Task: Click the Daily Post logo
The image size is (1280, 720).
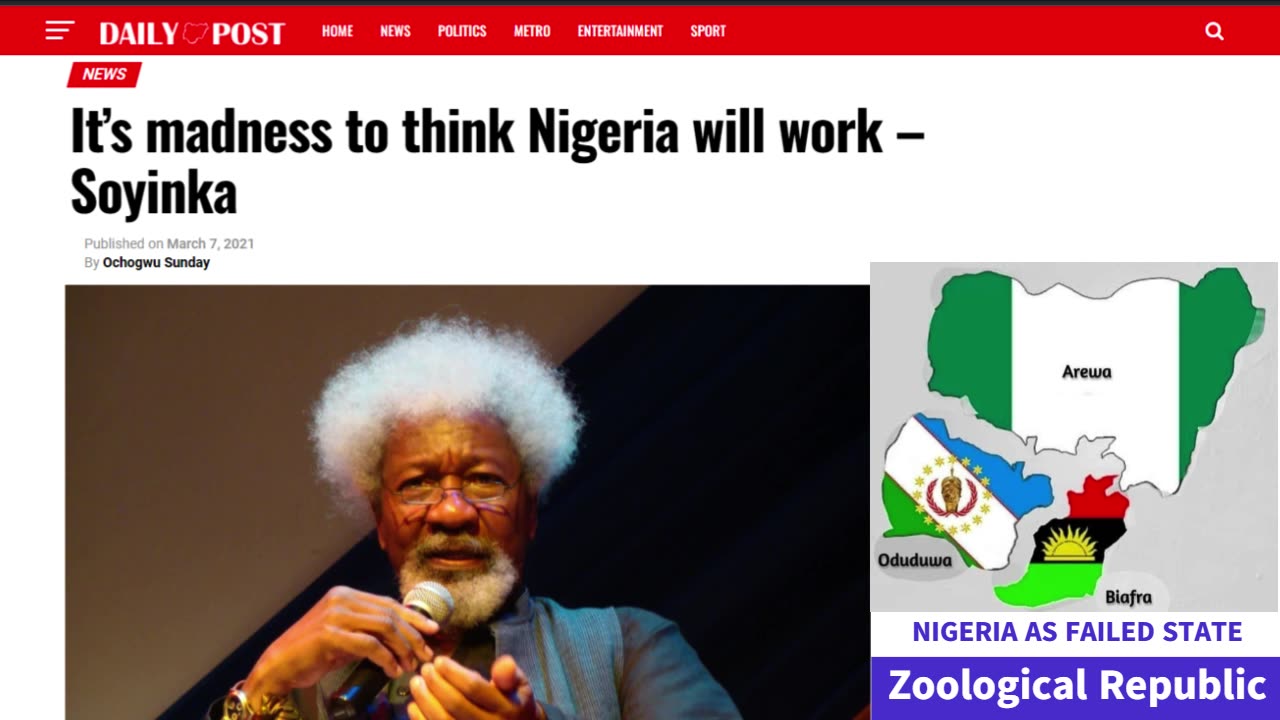Action: (x=192, y=33)
